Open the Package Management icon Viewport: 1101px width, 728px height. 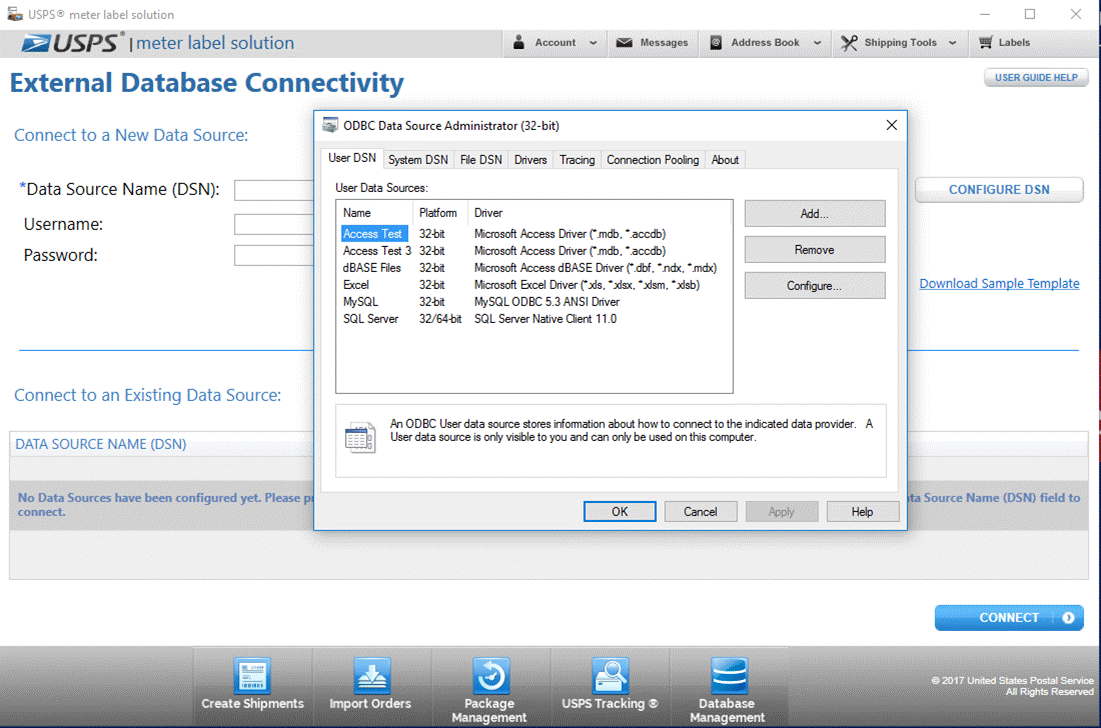tap(491, 675)
